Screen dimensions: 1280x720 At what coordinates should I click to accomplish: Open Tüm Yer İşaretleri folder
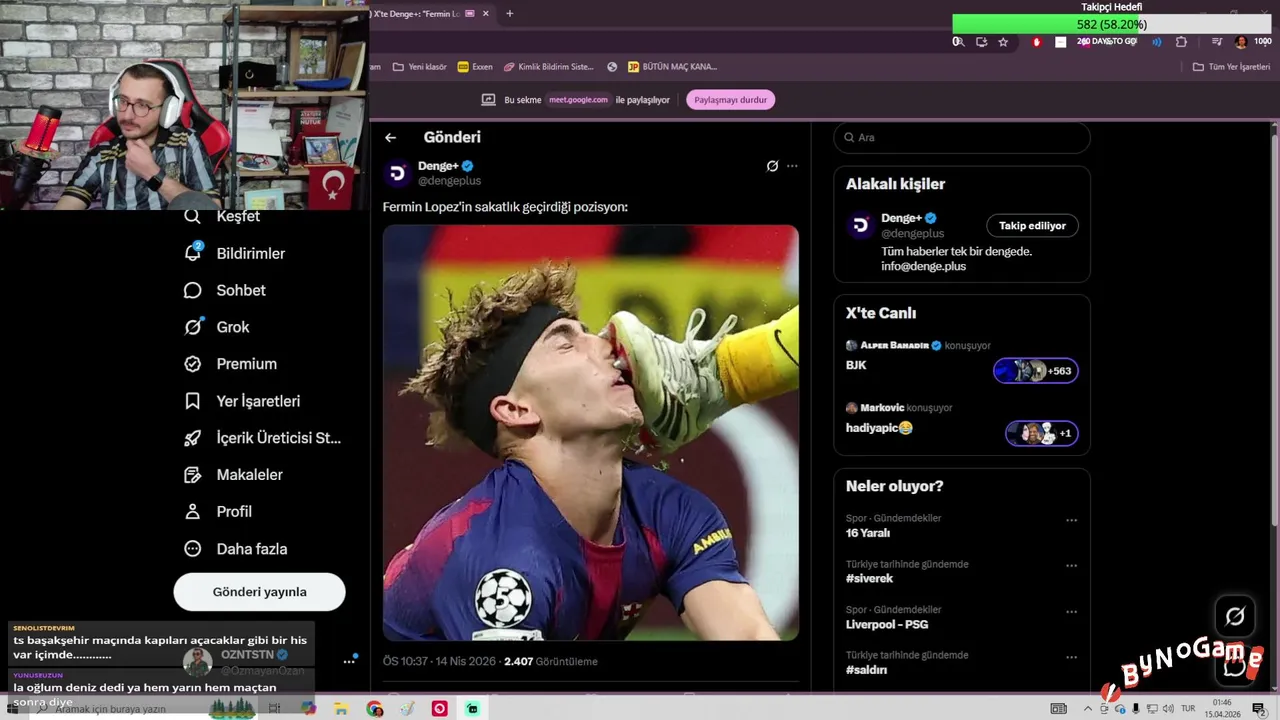[1231, 67]
